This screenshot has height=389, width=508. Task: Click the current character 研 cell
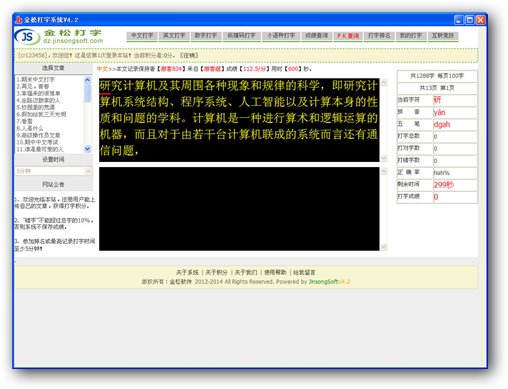pyautogui.click(x=455, y=100)
